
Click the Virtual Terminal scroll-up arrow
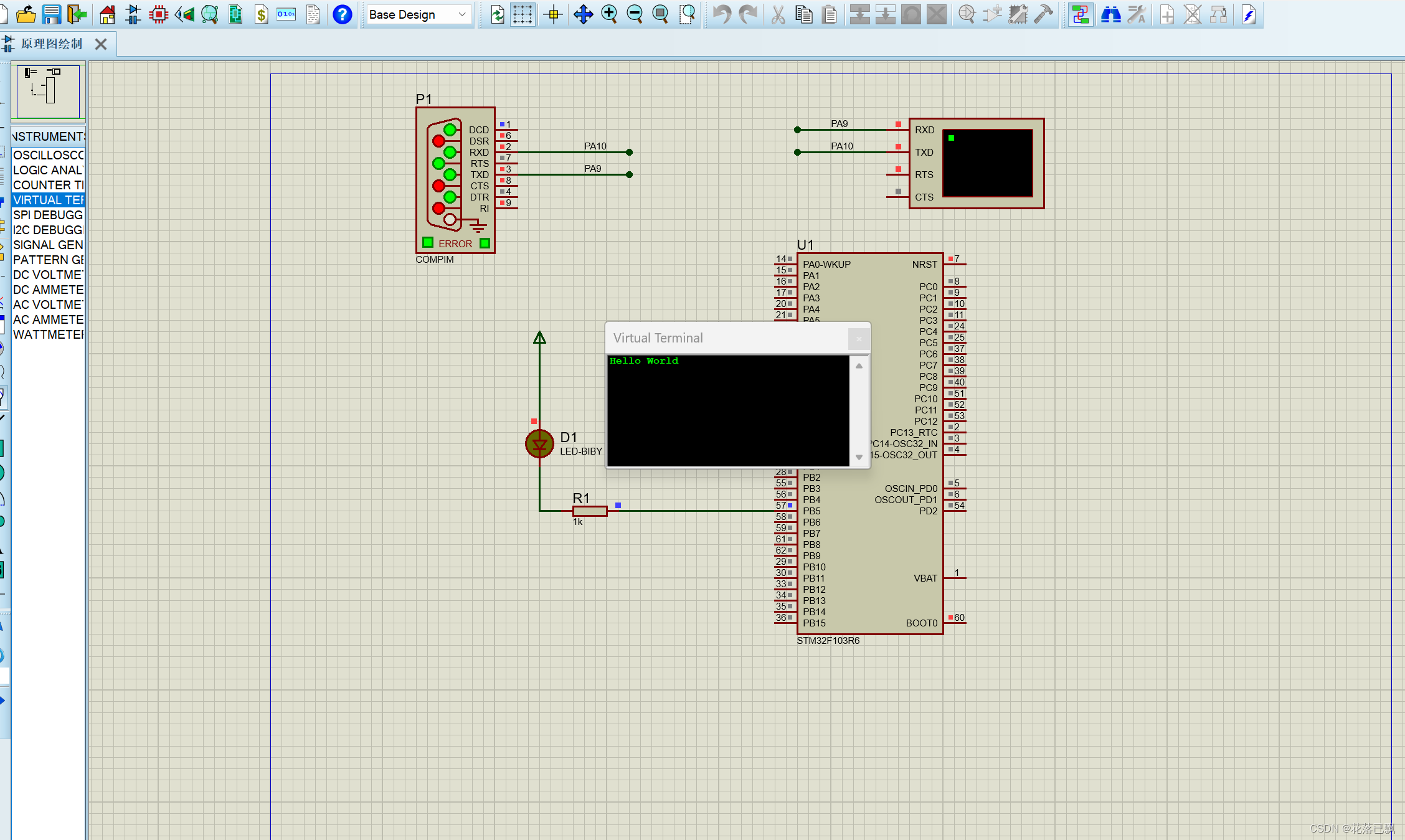tap(859, 366)
